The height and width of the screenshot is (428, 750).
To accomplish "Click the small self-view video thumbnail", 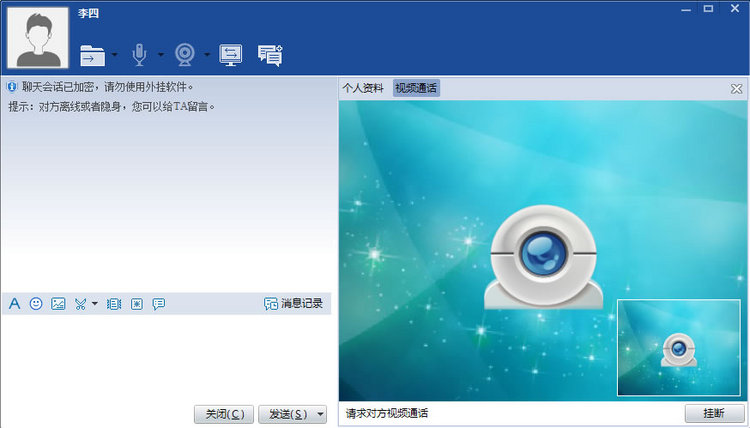I will [679, 348].
